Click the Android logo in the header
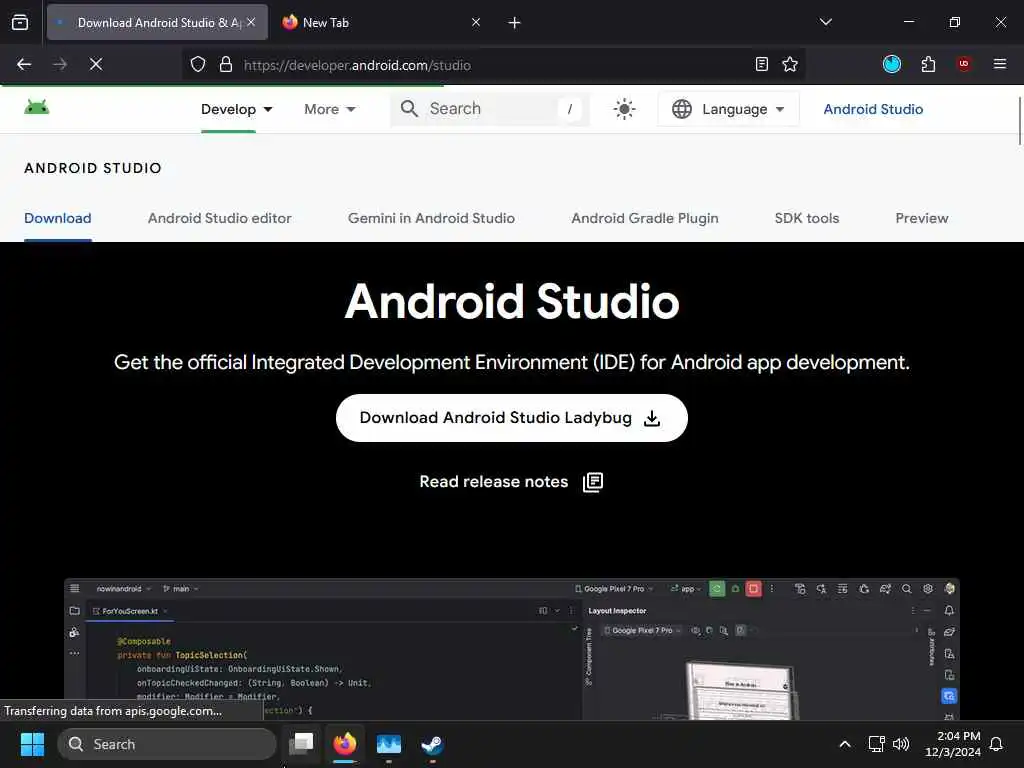The width and height of the screenshot is (1024, 768). (37, 106)
